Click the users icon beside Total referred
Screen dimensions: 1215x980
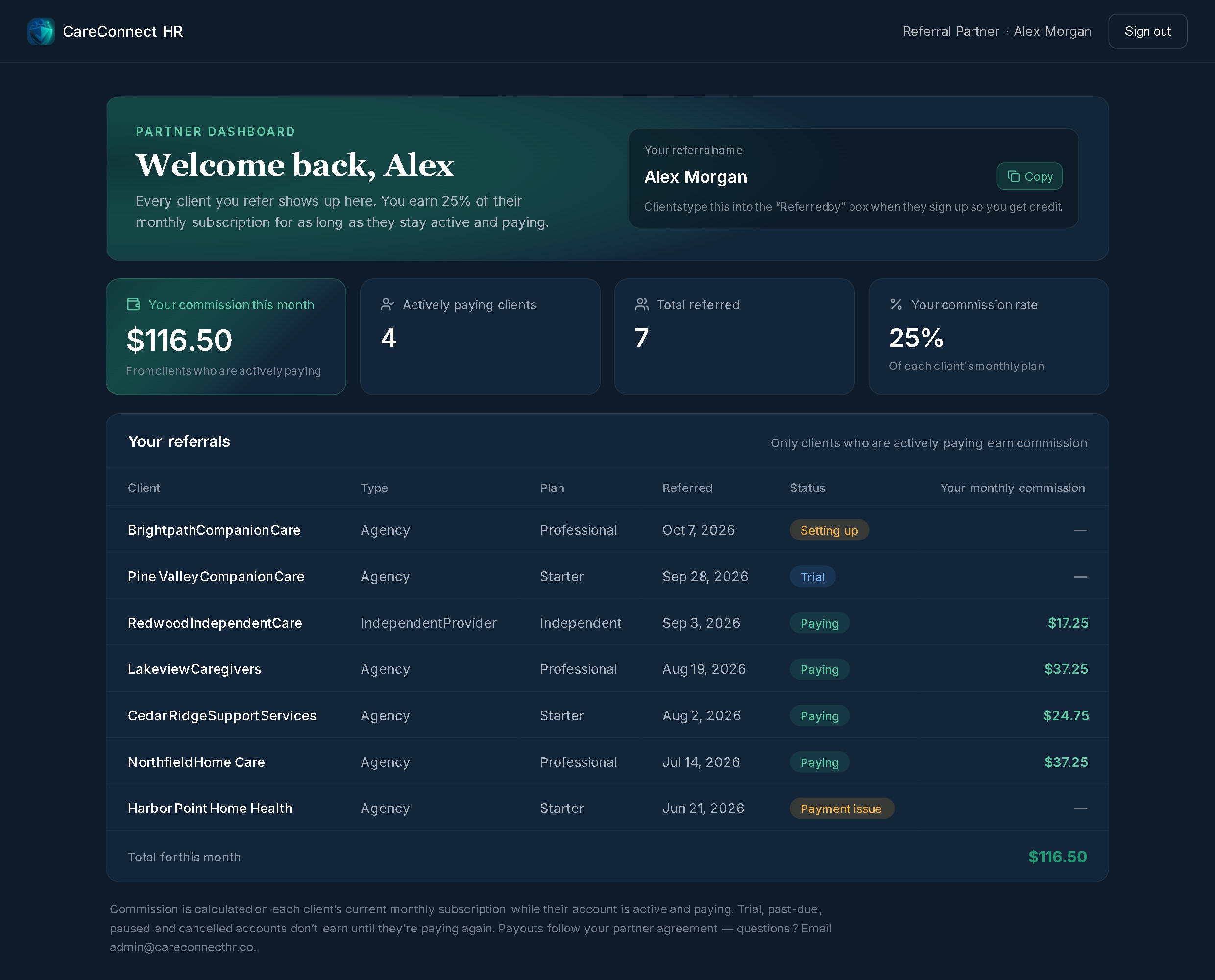642,304
